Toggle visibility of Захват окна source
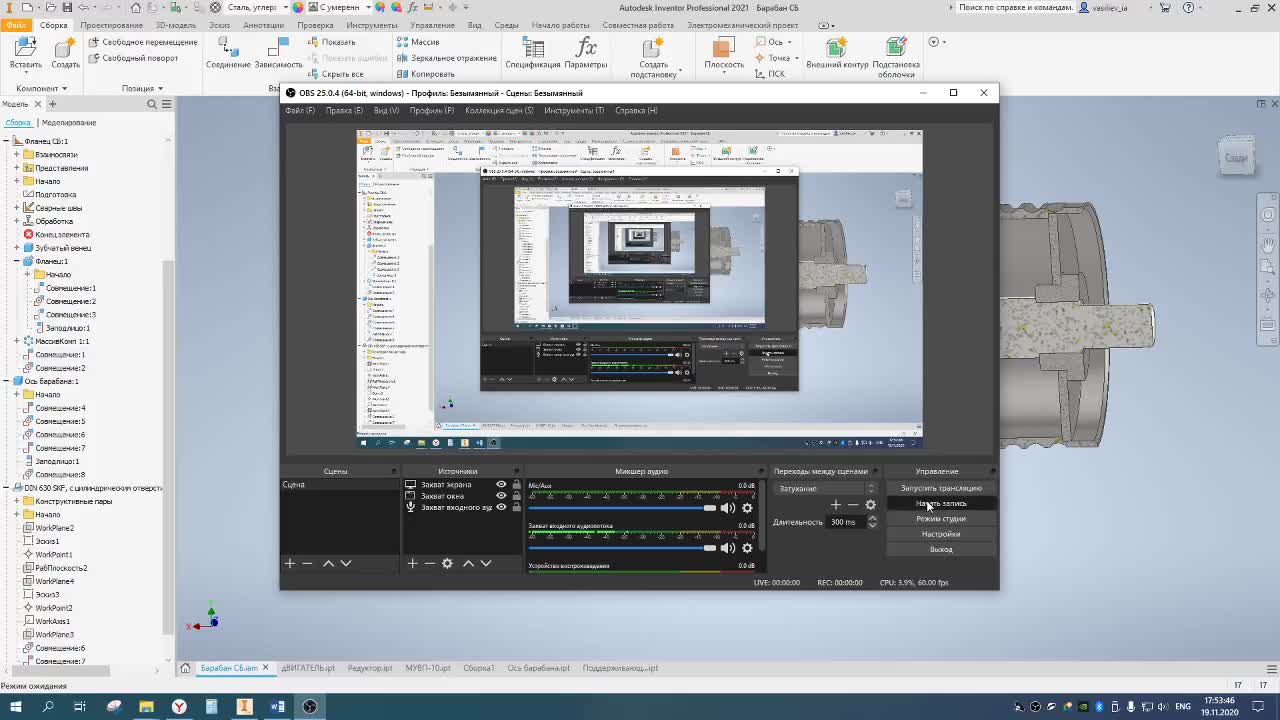The width and height of the screenshot is (1280, 720). pos(501,496)
